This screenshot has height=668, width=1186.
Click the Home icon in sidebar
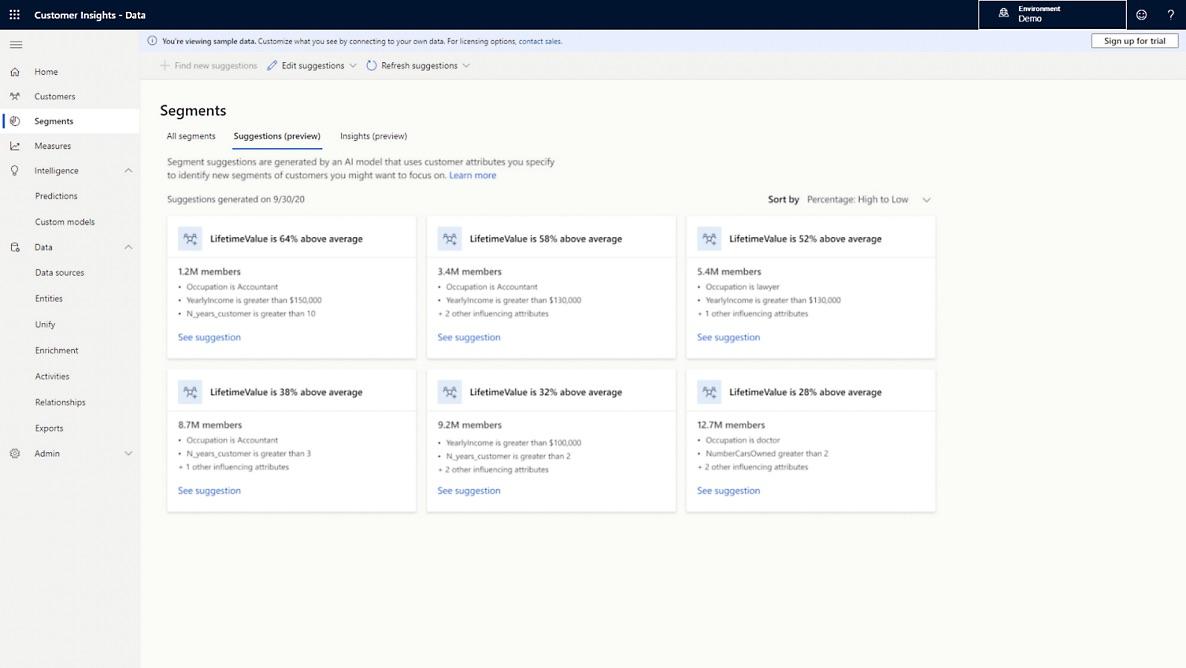tap(15, 72)
